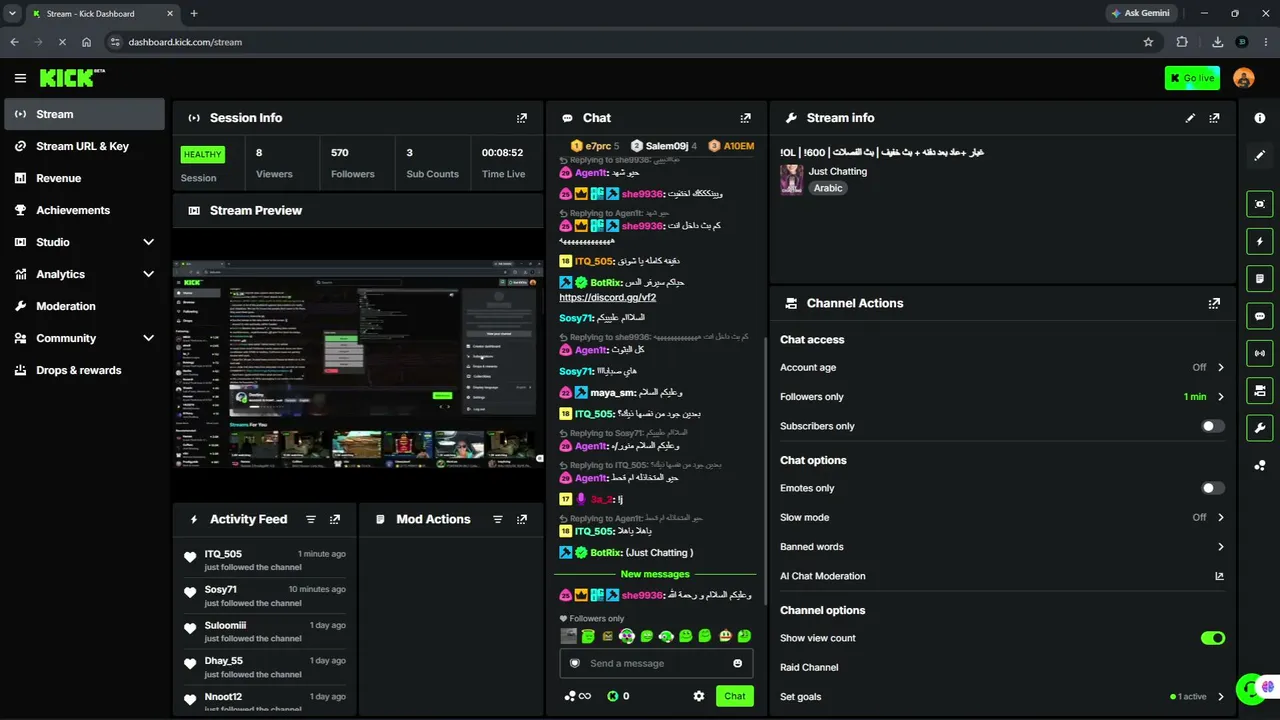This screenshot has height=720, width=1280.
Task: Open the emoji picker in message box
Action: pos(738,663)
